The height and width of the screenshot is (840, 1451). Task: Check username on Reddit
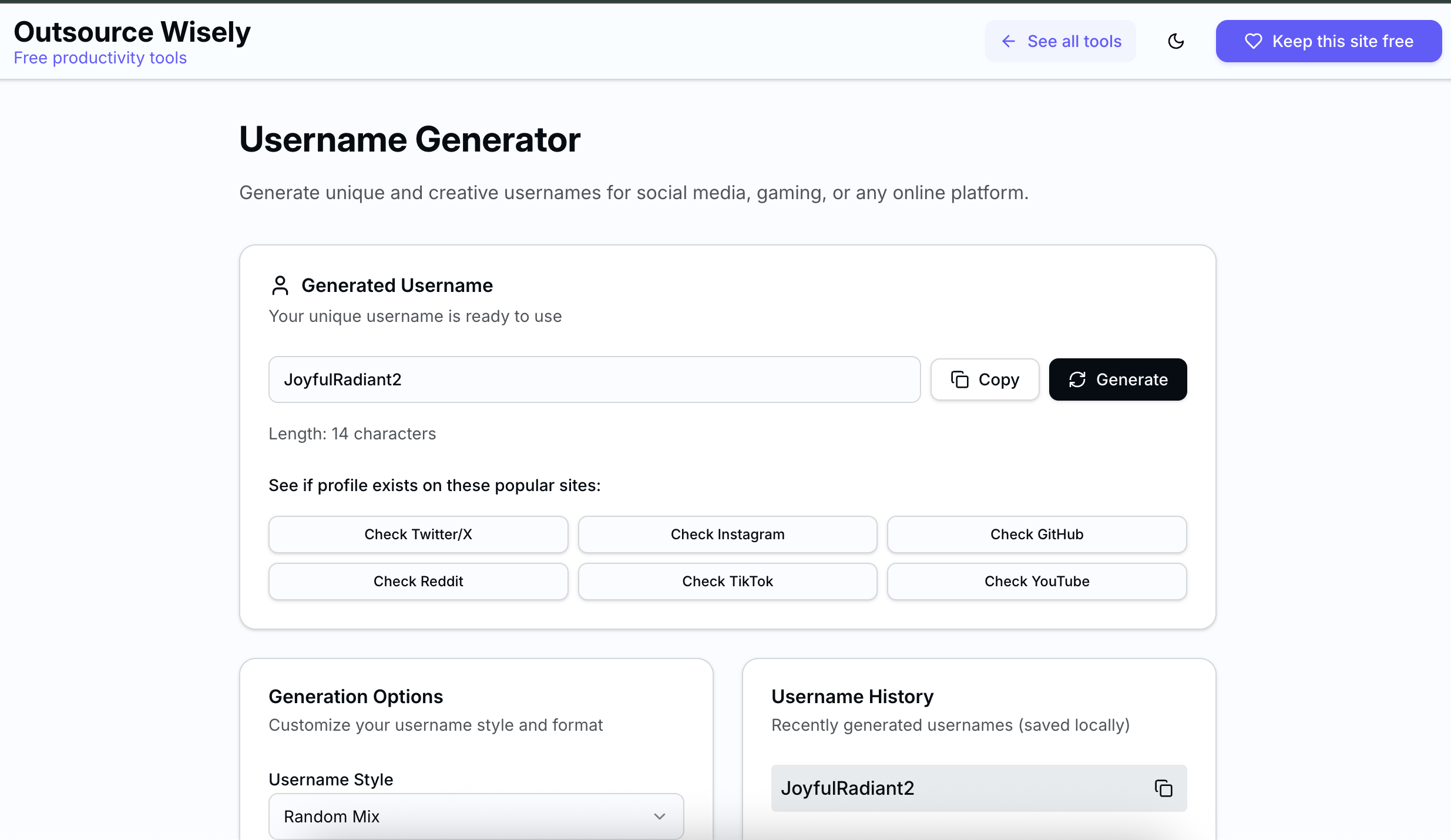click(418, 582)
